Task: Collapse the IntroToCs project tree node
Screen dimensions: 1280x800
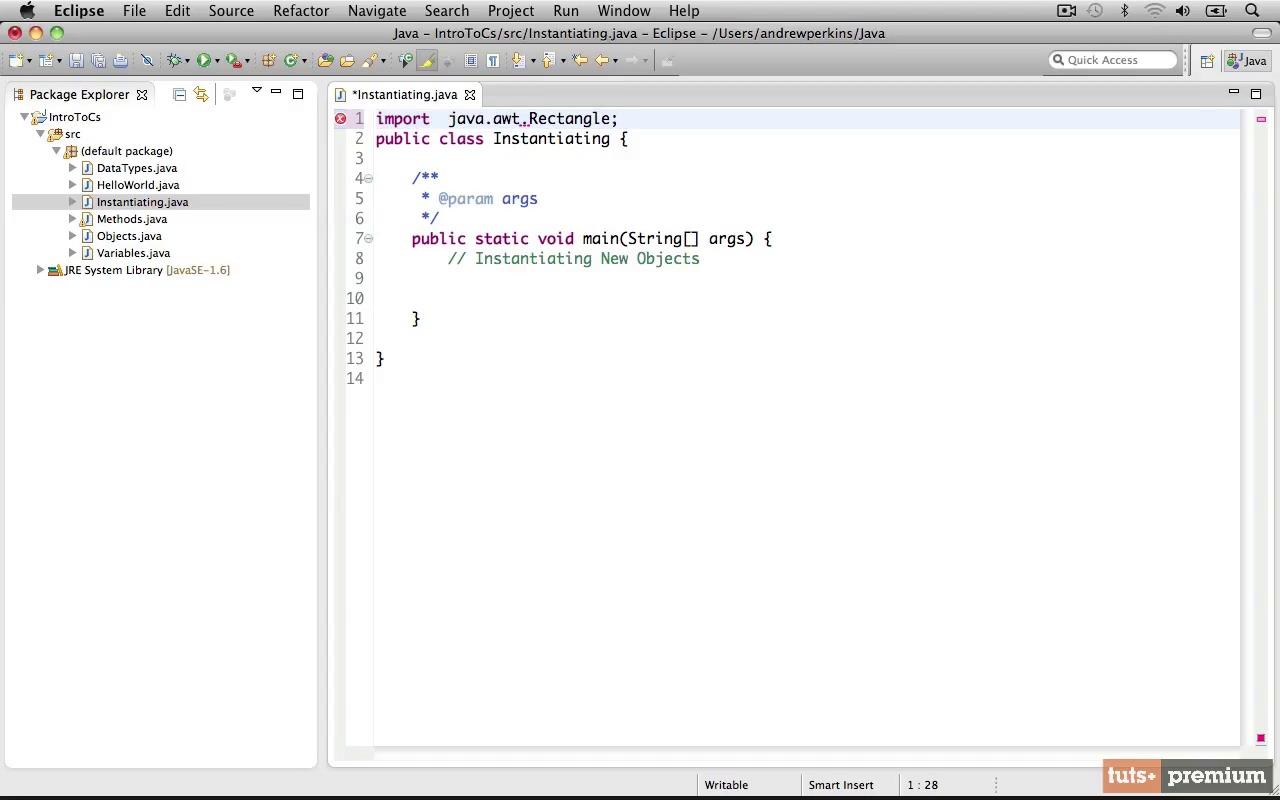Action: click(24, 117)
